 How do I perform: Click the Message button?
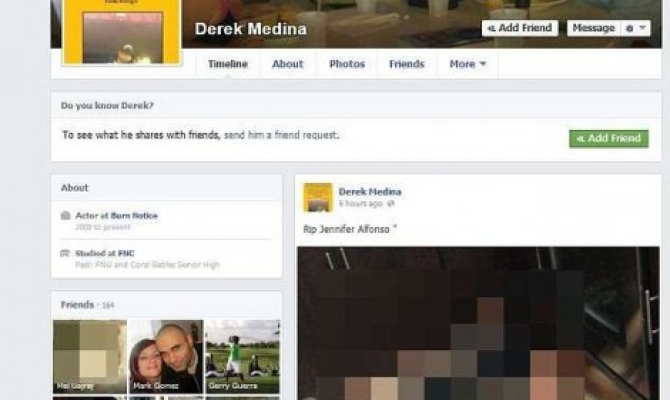click(x=594, y=28)
